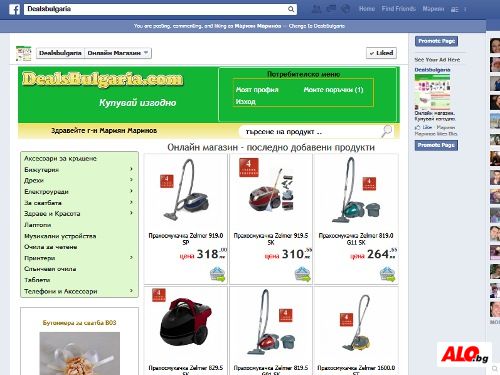Click the search magnifier in Facebook bar
500x375 pixels.
coord(291,9)
